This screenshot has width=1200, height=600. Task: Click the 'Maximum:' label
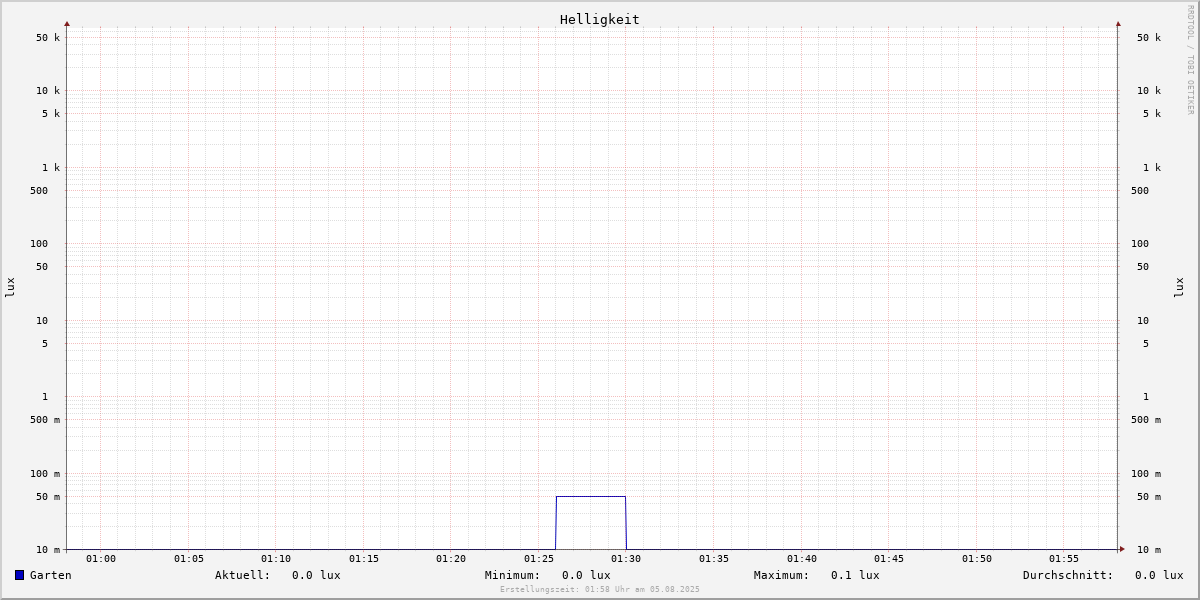(x=782, y=575)
